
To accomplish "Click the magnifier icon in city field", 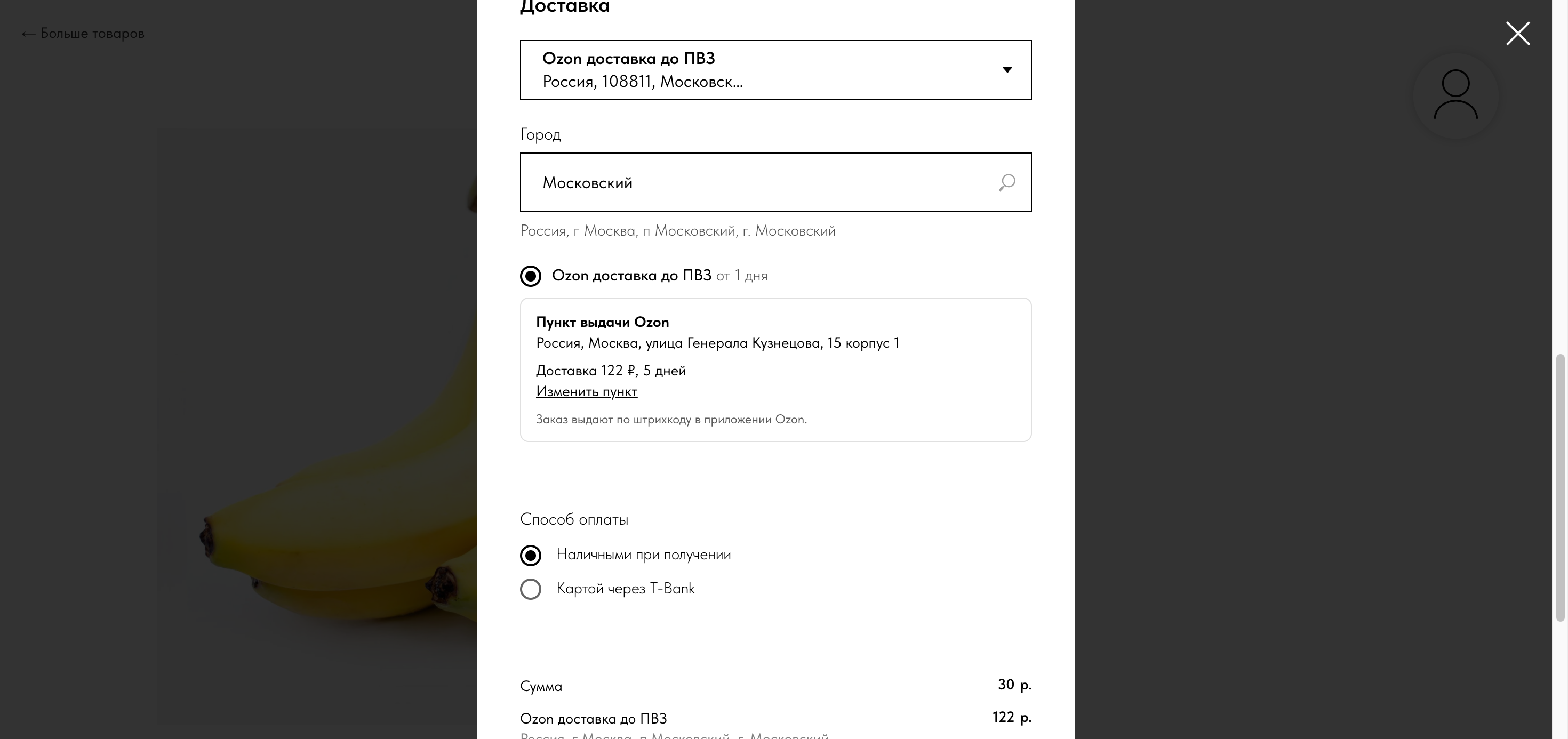I will pyautogui.click(x=1007, y=183).
